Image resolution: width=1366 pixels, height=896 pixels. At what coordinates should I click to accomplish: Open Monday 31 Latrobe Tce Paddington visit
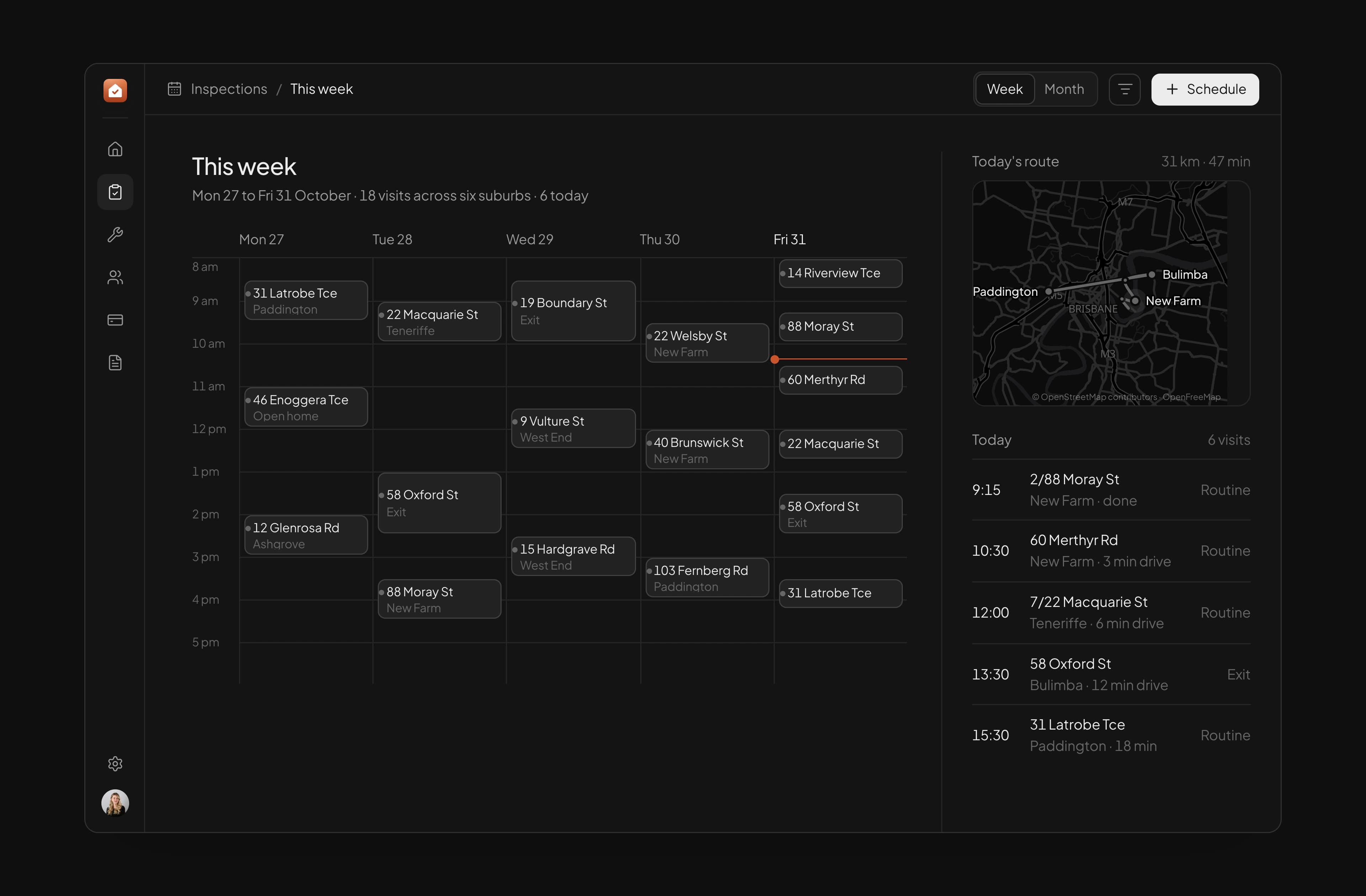coord(306,300)
